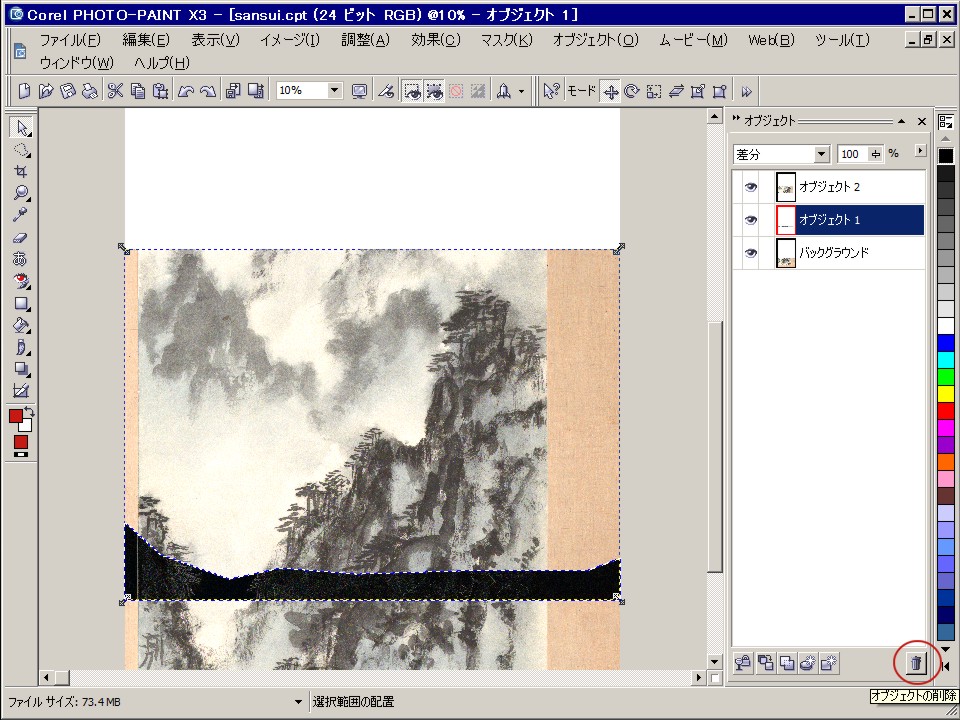Screen dimensions: 960x720
Task: Click the vertical scrollbar down arrow
Action: pos(714,661)
